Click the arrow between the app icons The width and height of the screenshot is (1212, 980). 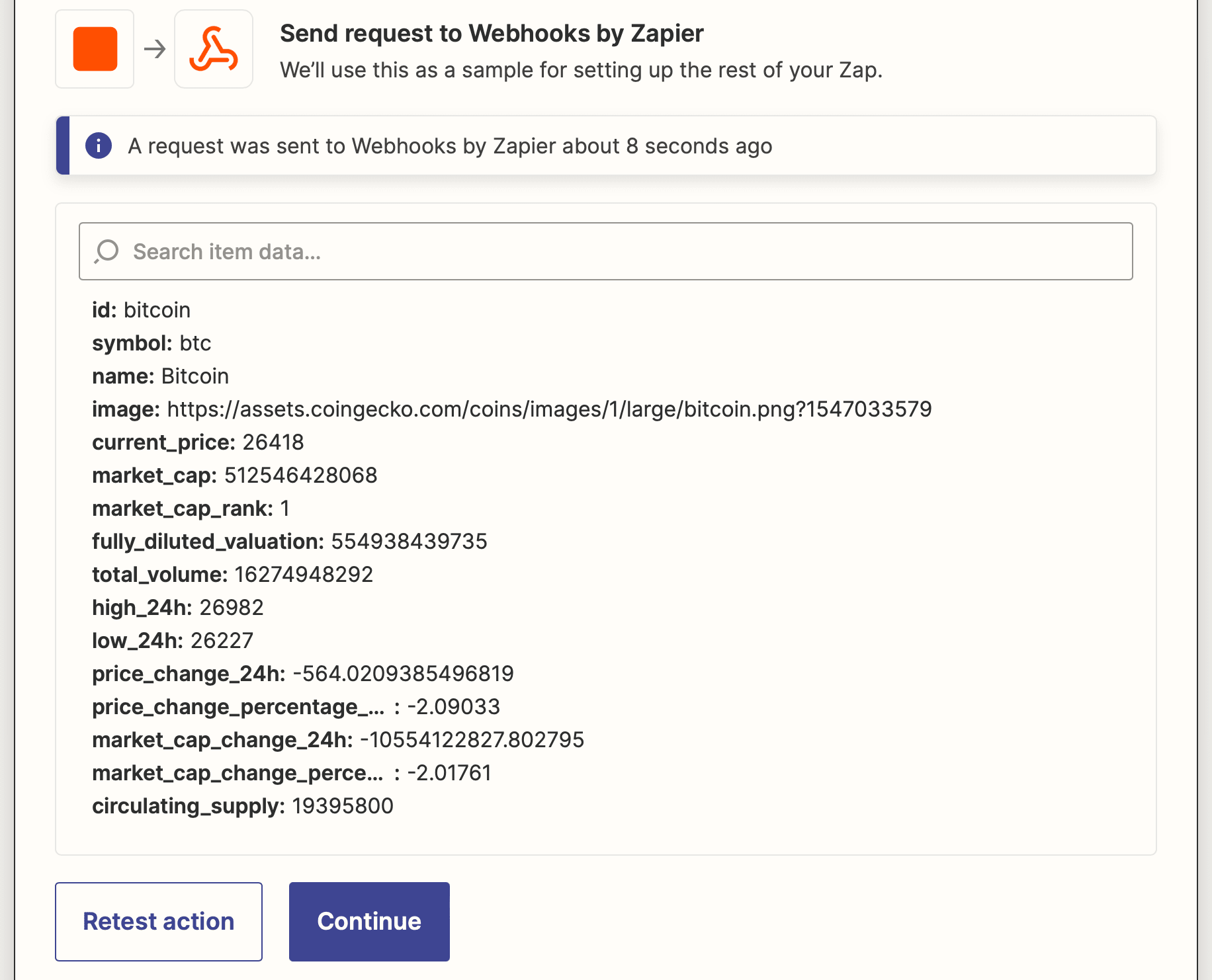click(x=154, y=48)
